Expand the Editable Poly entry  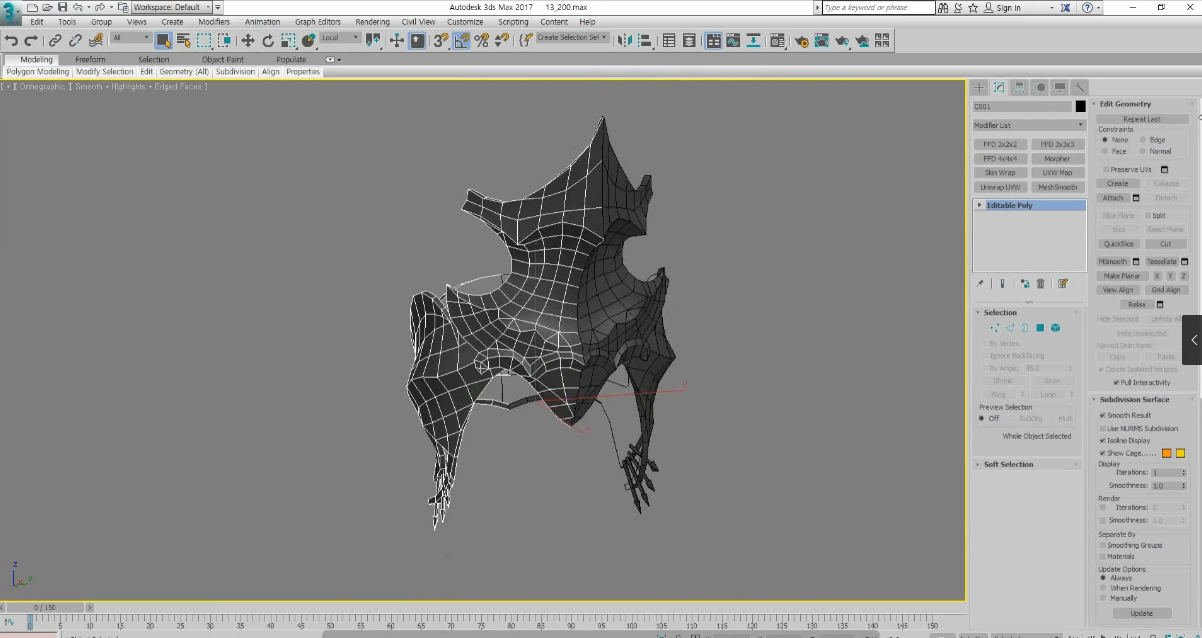coord(978,205)
